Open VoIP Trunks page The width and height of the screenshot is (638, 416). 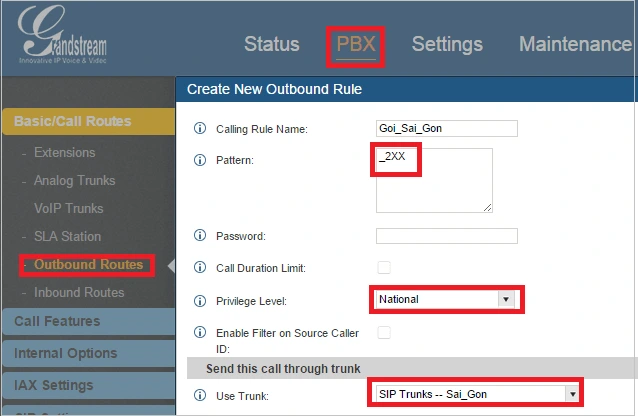[x=68, y=208]
